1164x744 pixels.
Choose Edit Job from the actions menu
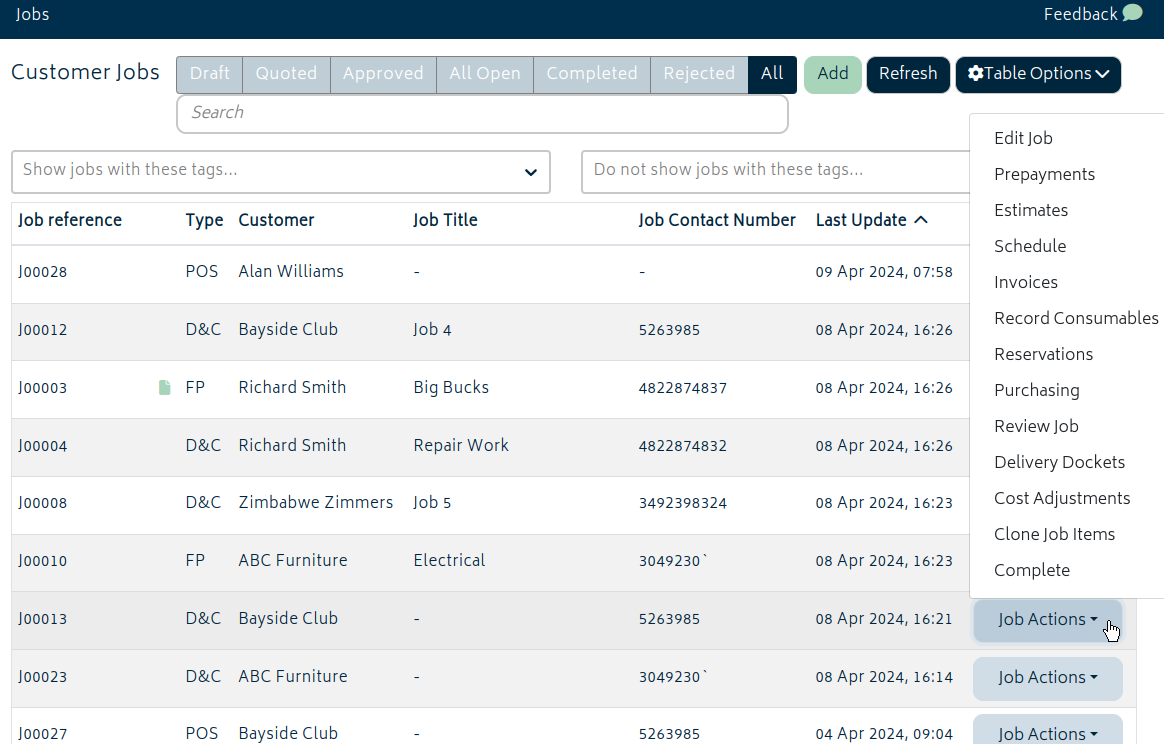click(1023, 139)
